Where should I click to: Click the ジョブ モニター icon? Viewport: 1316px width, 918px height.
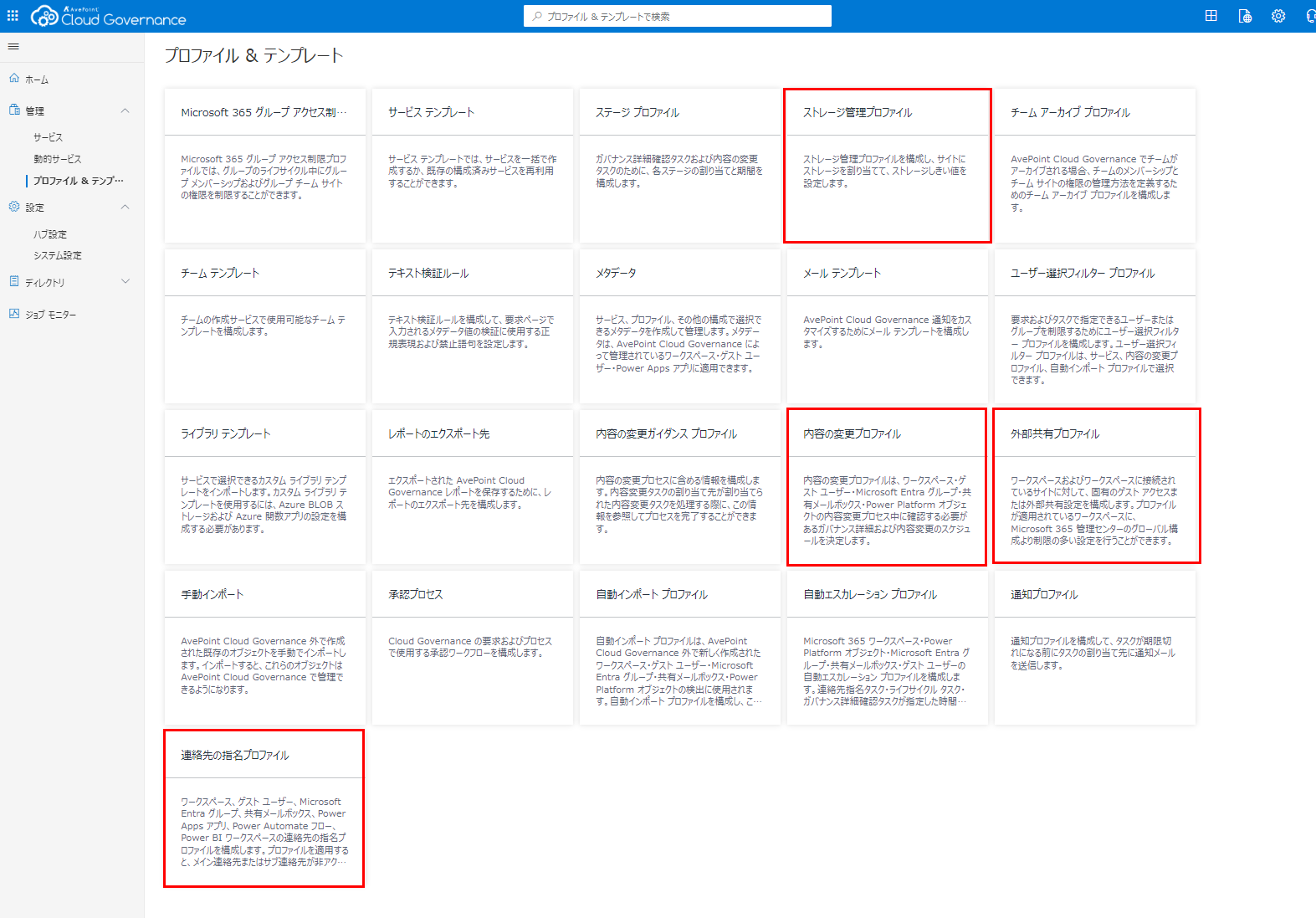point(14,314)
